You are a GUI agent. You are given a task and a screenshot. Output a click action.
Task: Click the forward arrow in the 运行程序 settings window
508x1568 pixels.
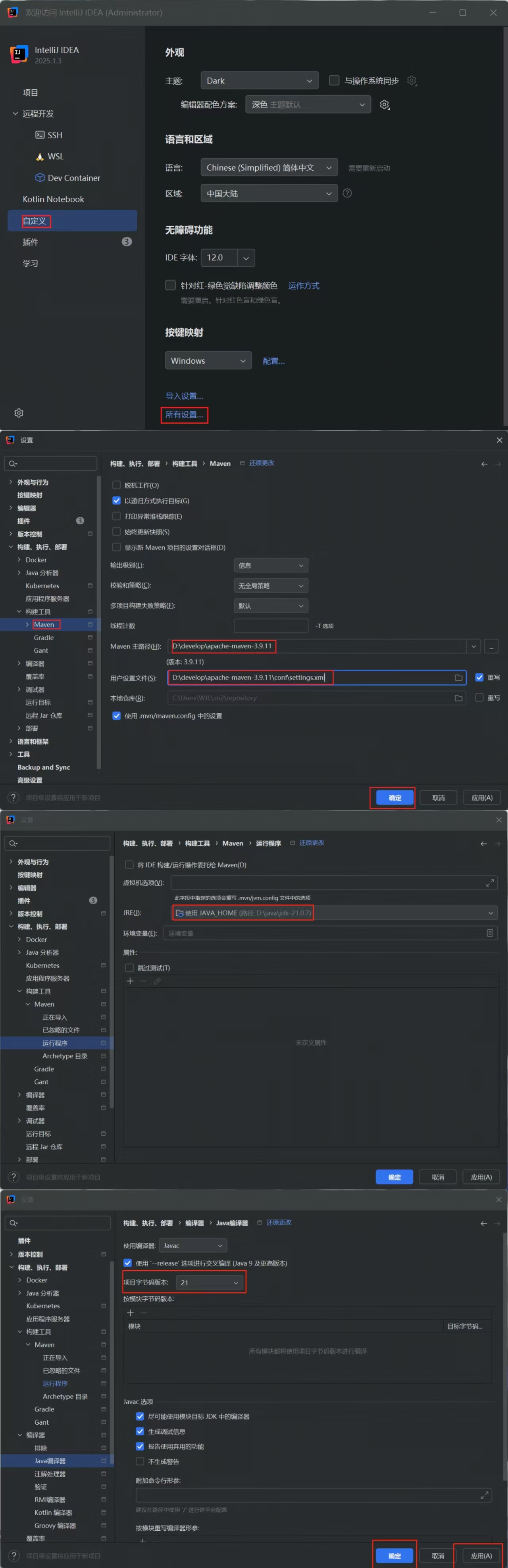coord(498,844)
